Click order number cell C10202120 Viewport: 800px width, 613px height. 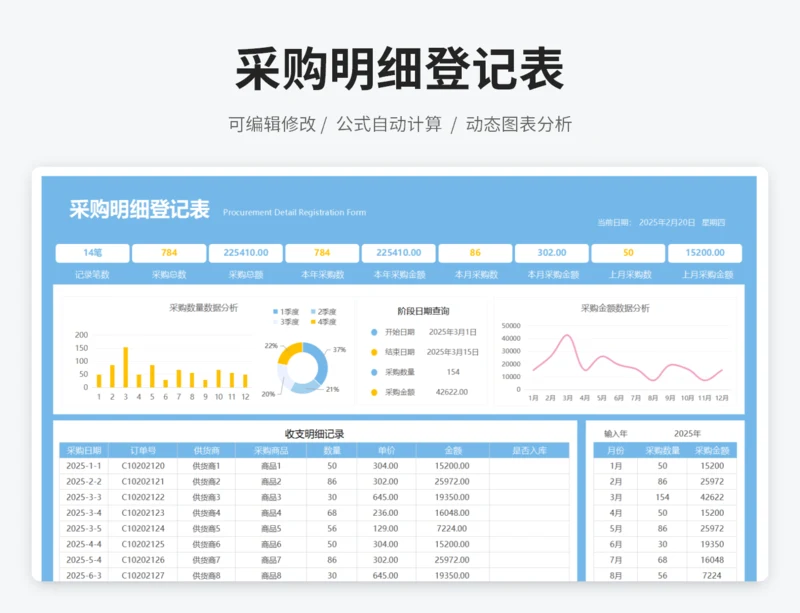click(143, 466)
